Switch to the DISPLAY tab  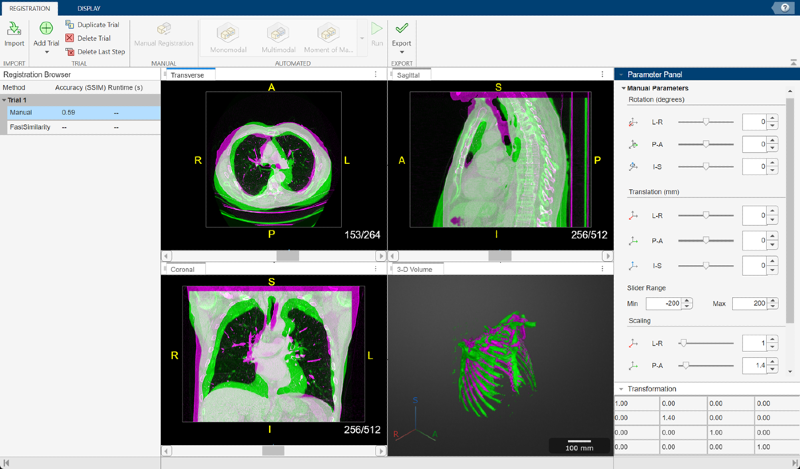point(88,8)
